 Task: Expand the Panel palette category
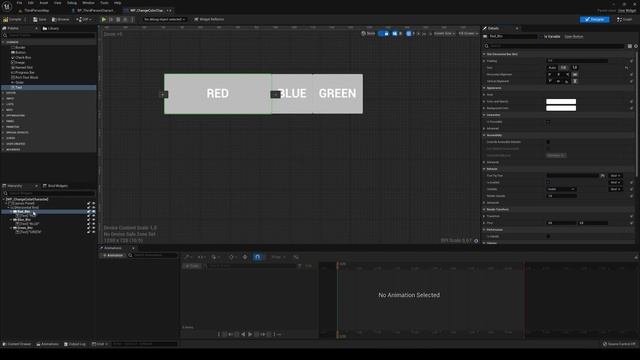(4, 121)
